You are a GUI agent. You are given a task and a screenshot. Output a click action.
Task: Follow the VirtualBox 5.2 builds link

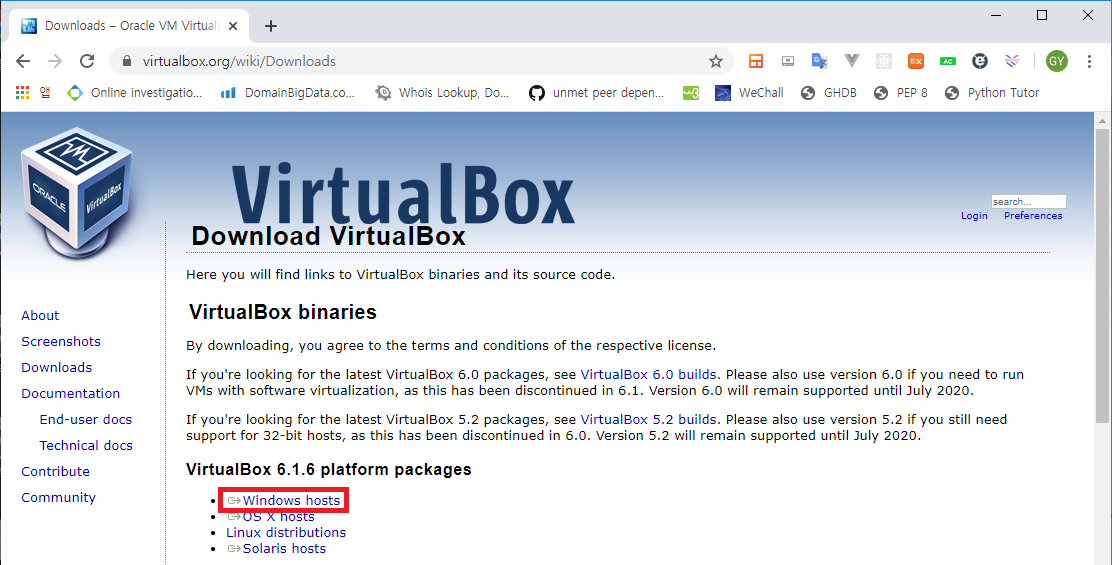pyautogui.click(x=648, y=420)
